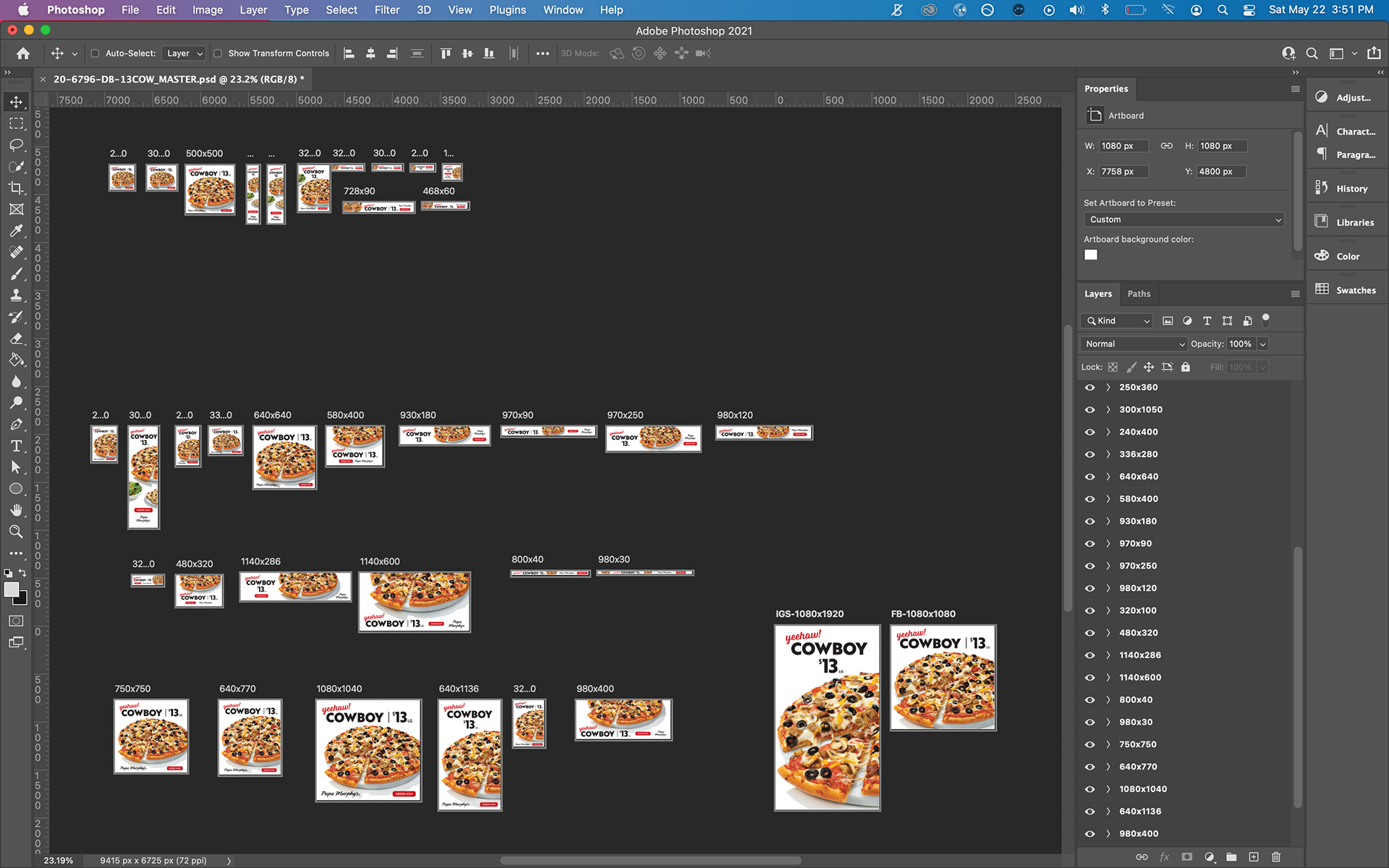Open the Auto-Select Layer dropdown
Screen dimensions: 1389x868
coord(184,54)
